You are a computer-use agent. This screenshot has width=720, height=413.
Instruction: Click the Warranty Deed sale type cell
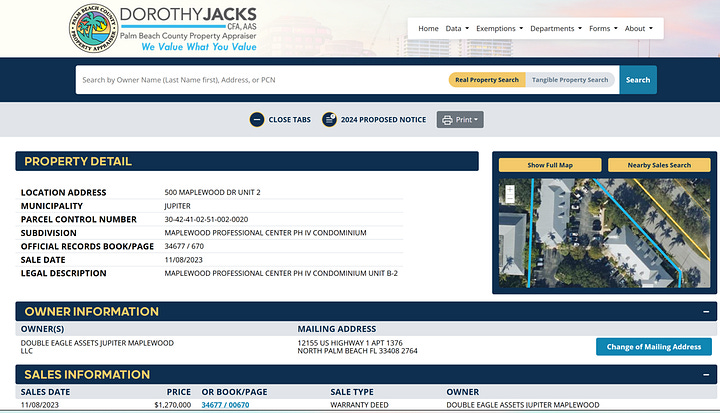[359, 405]
